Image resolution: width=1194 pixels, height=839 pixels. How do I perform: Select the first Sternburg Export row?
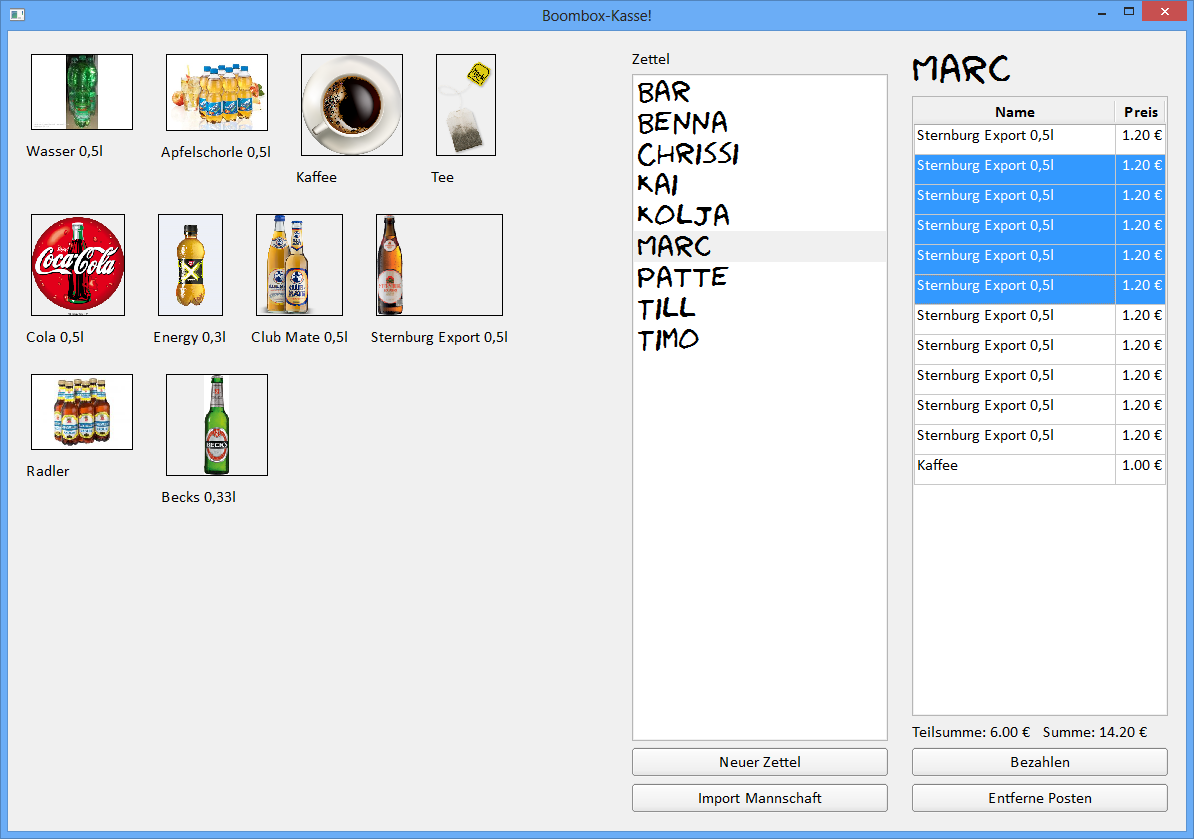tap(1039, 139)
